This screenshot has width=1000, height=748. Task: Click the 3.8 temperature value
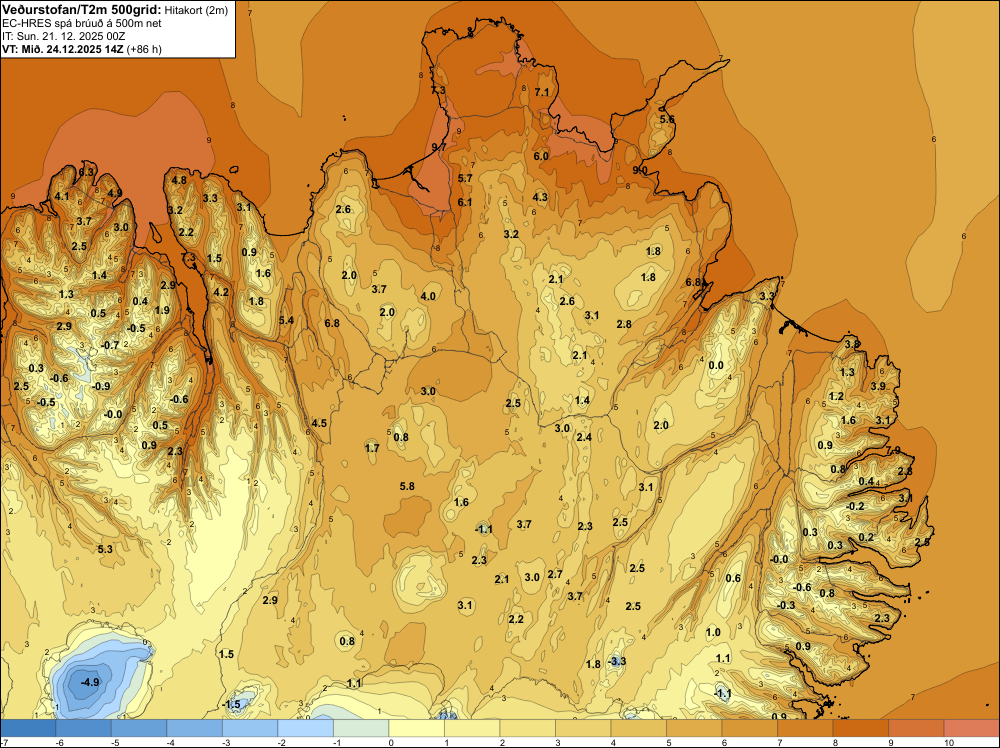coord(852,344)
